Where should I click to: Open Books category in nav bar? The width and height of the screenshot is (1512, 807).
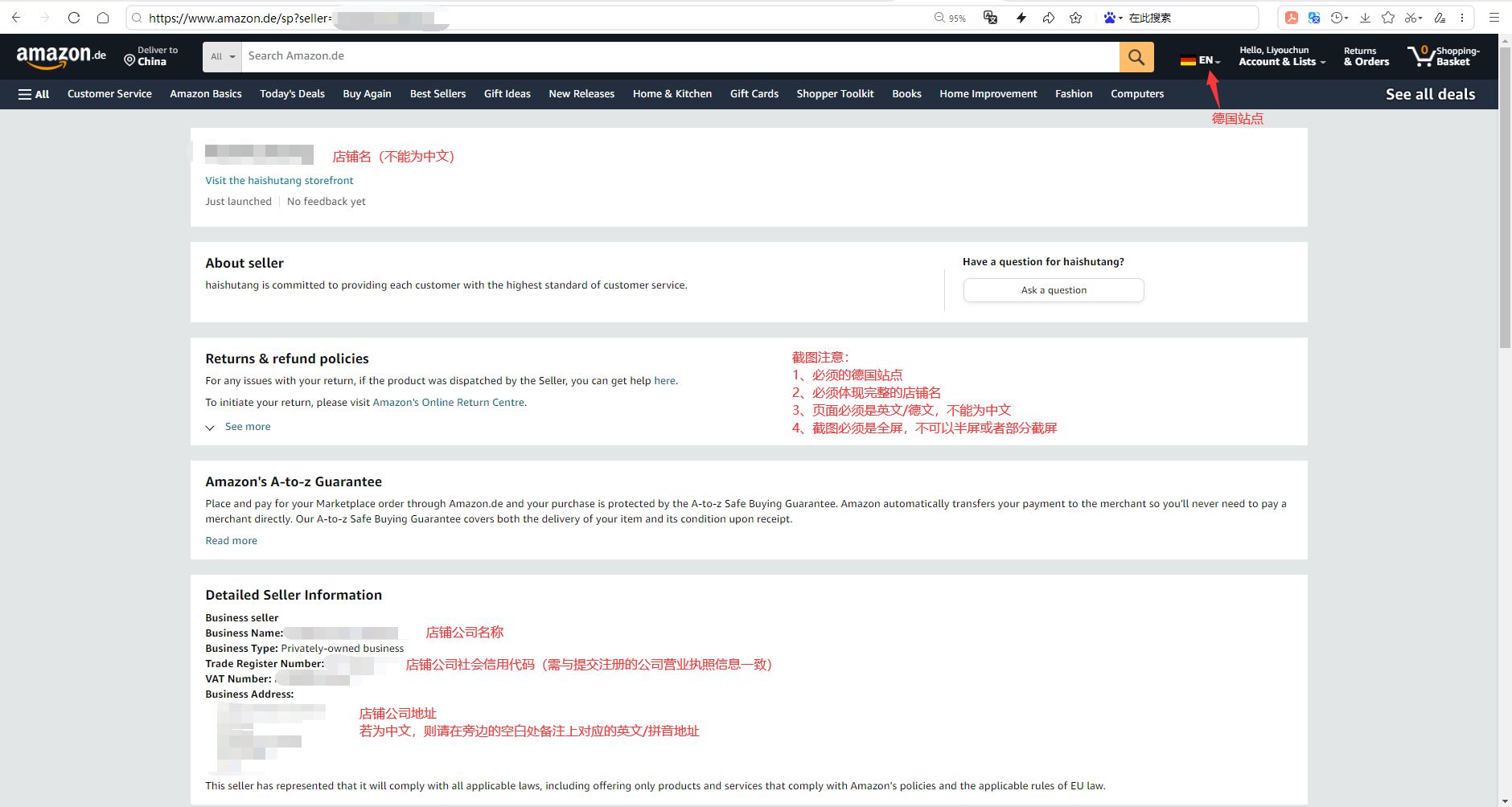[906, 94]
